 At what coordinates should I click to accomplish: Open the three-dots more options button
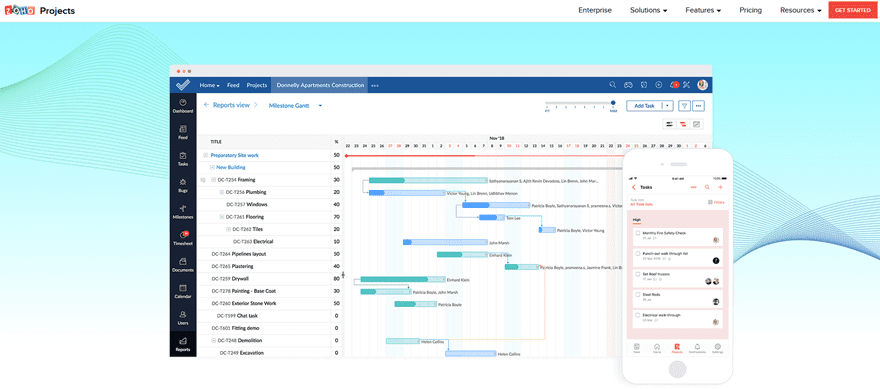[x=699, y=106]
